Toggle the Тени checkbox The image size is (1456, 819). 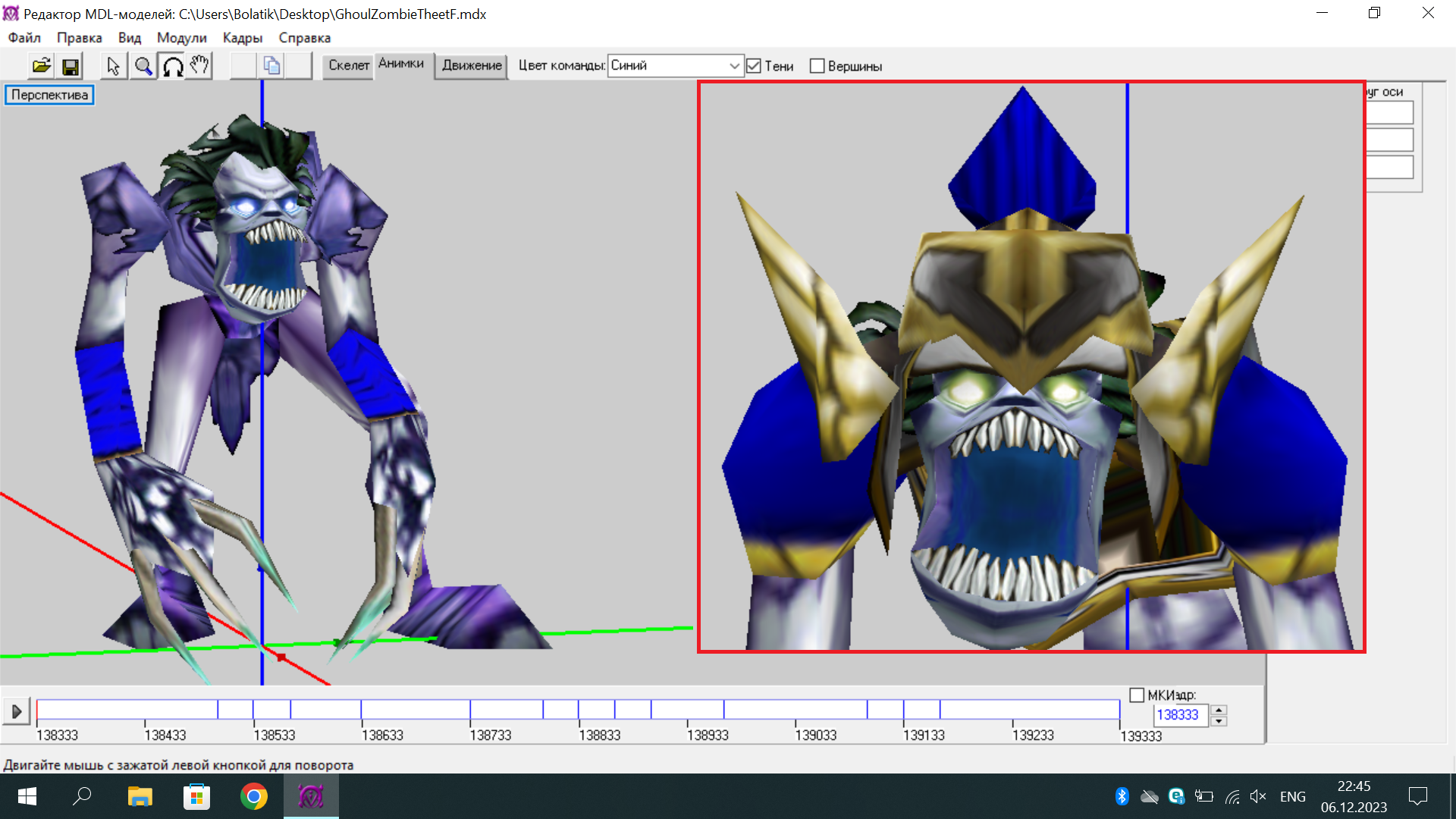754,67
